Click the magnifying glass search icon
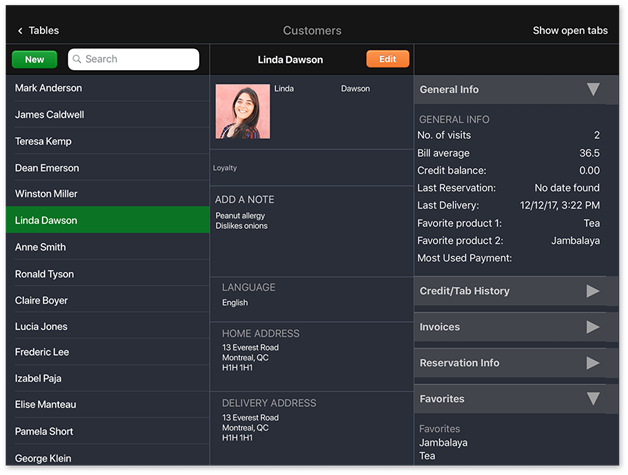 [77, 60]
